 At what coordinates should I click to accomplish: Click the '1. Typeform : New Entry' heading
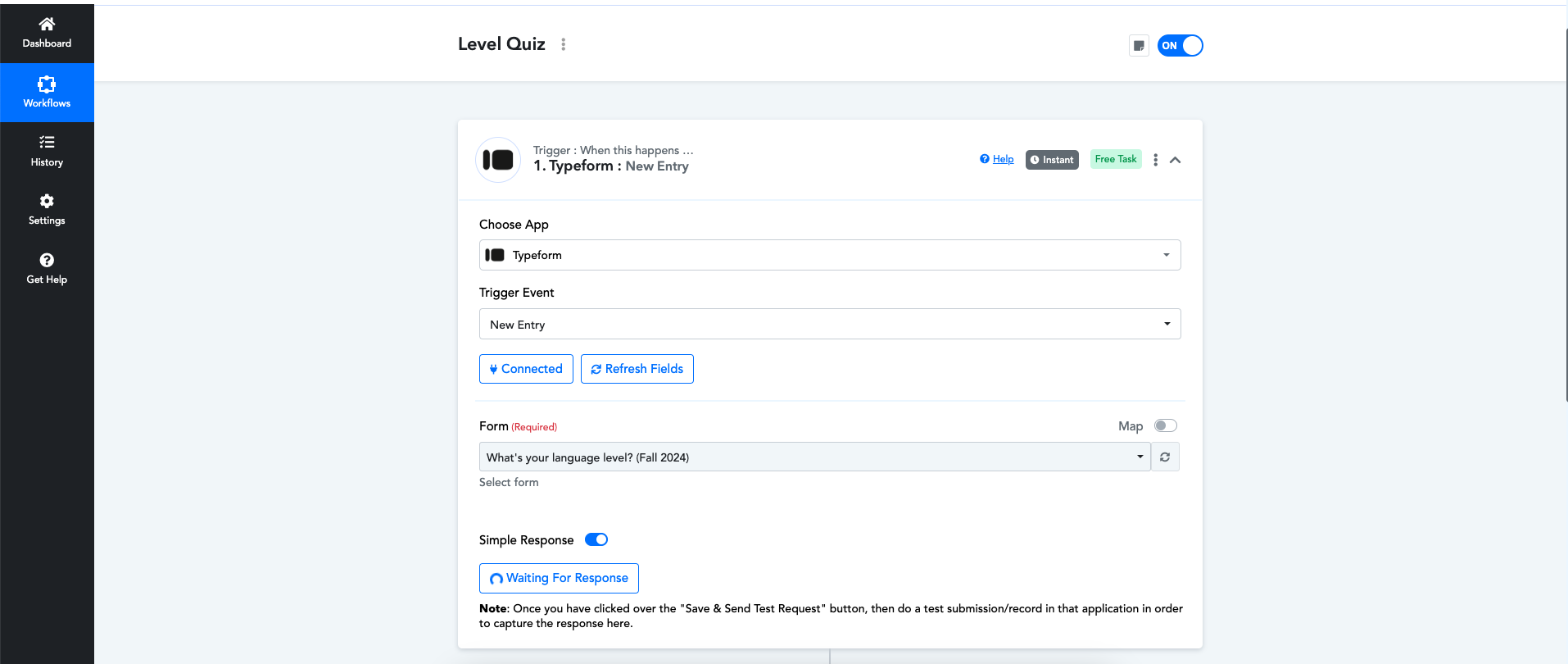[611, 166]
